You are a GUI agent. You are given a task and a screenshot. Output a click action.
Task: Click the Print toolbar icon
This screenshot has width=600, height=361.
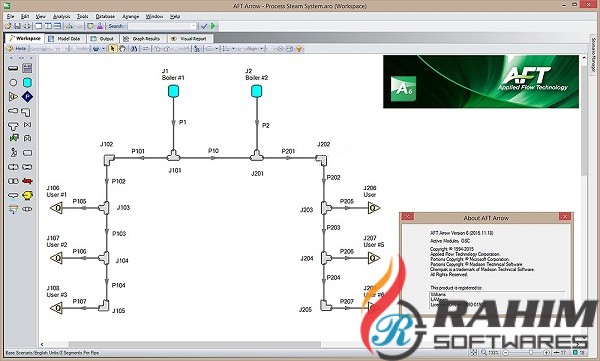pos(27,26)
